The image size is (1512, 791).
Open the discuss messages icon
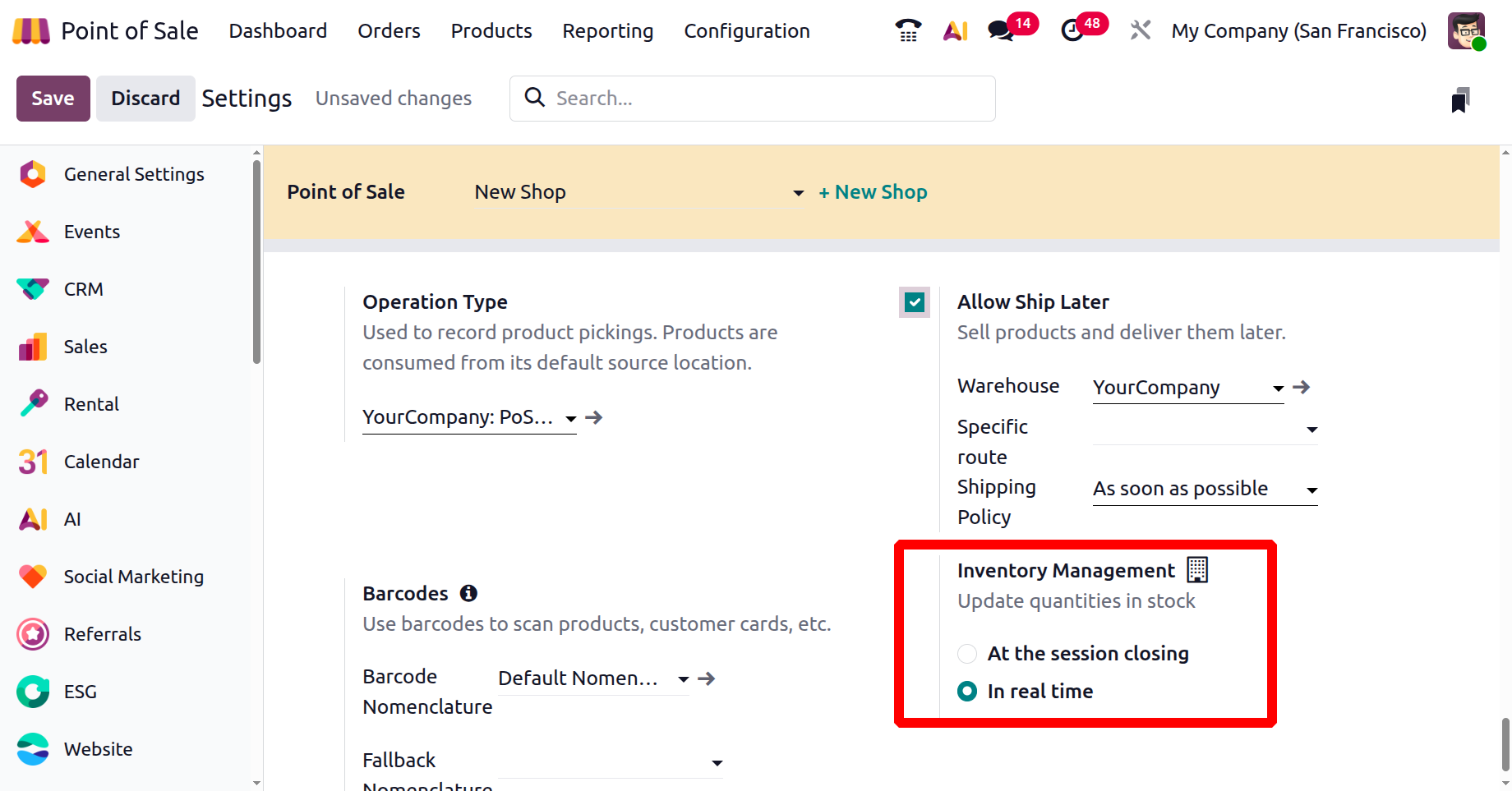pyautogui.click(x=1001, y=31)
